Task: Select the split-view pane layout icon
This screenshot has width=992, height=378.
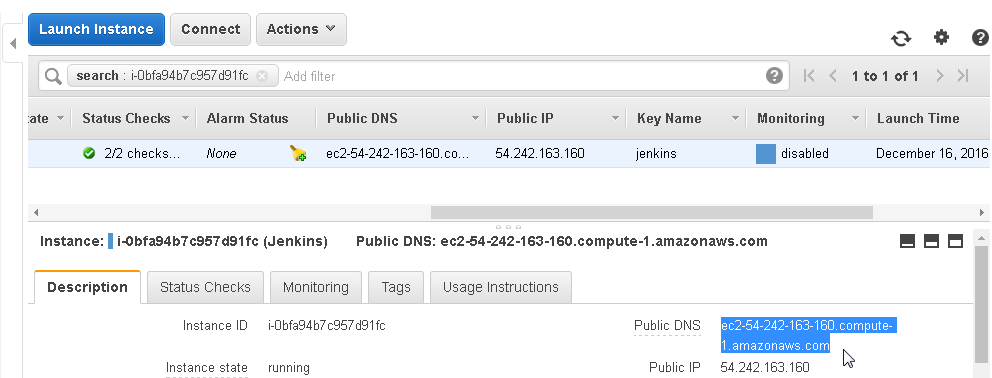Action: pos(931,241)
